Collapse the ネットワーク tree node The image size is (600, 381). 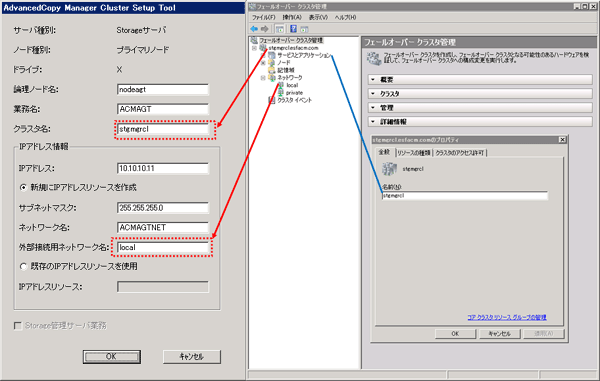tap(263, 78)
